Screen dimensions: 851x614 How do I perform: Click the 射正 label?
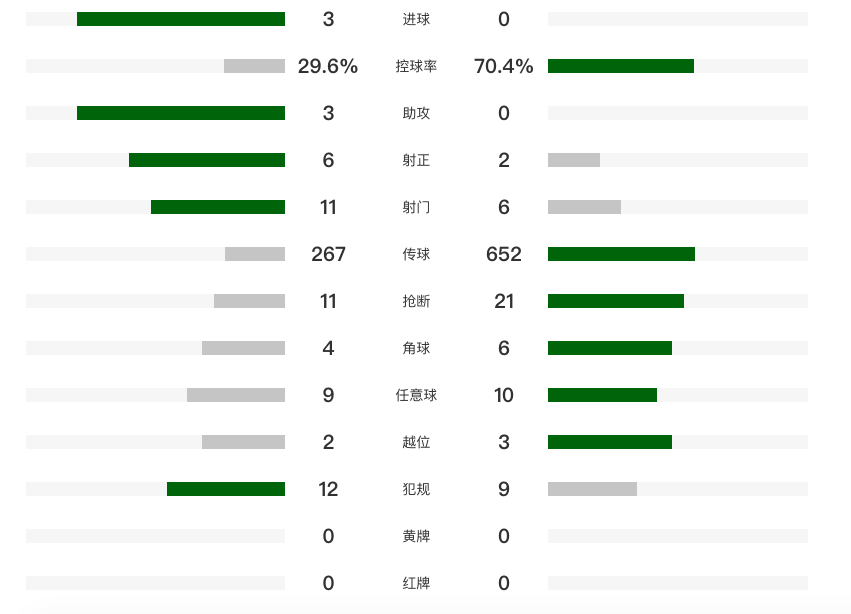click(x=416, y=160)
